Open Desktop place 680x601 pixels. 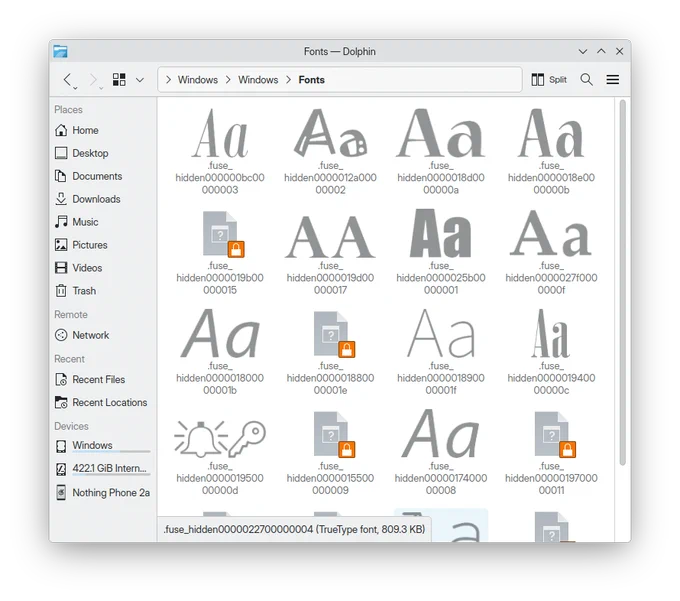click(102, 153)
